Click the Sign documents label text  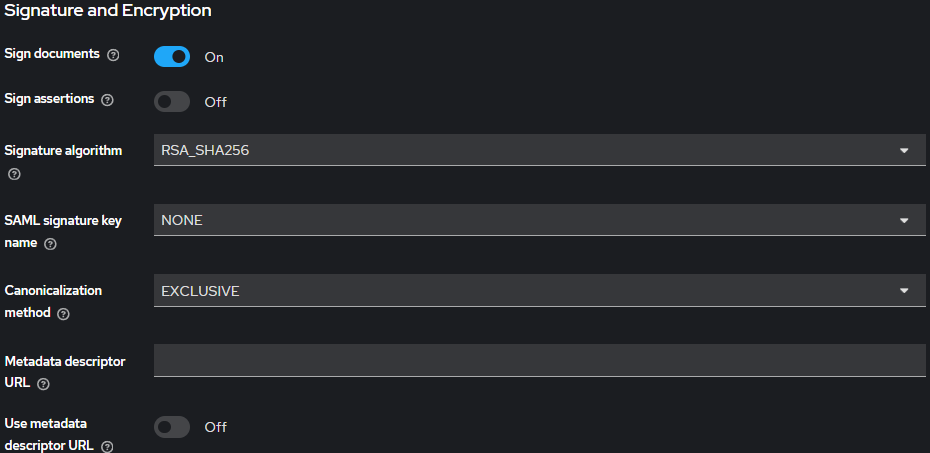(52, 54)
